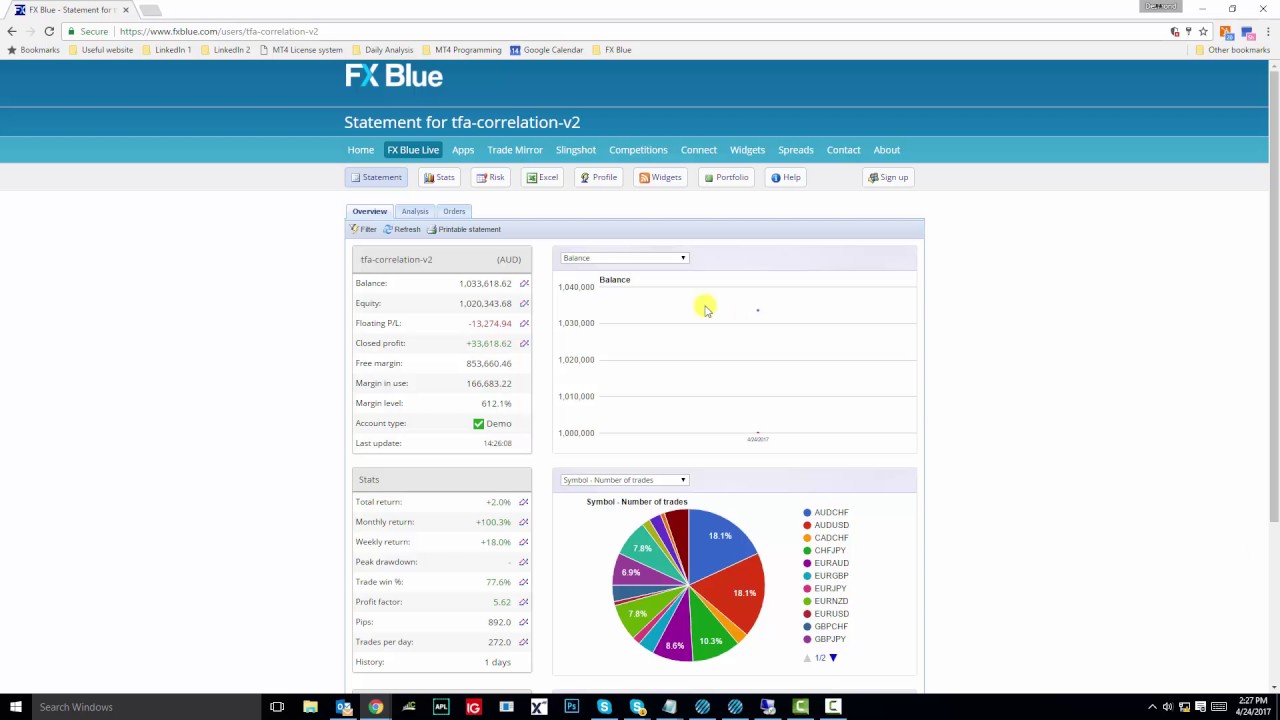Go to Home in navigation bar
The height and width of the screenshot is (720, 1280).
(361, 150)
